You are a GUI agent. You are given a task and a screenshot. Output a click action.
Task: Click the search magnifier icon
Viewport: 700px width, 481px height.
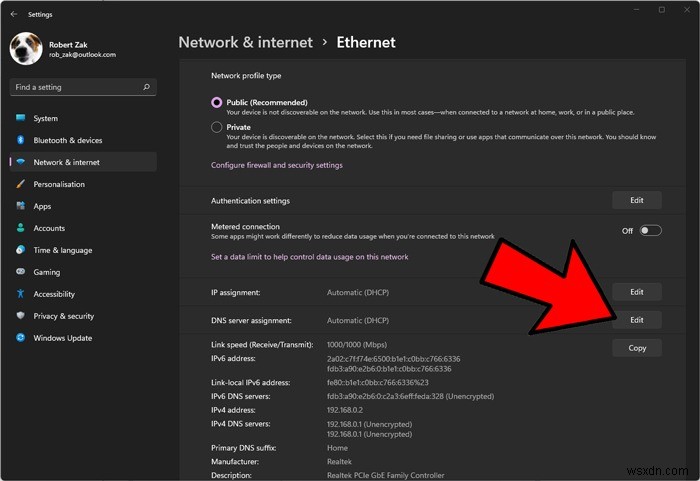146,87
